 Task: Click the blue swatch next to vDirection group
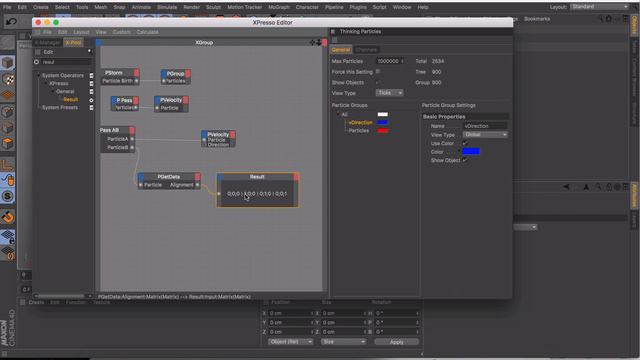pyautogui.click(x=382, y=122)
